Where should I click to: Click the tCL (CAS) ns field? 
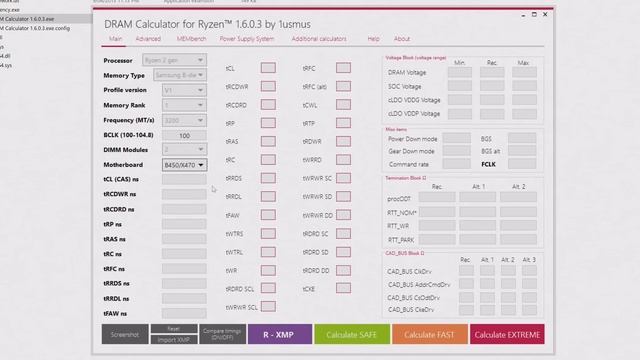tap(184, 179)
